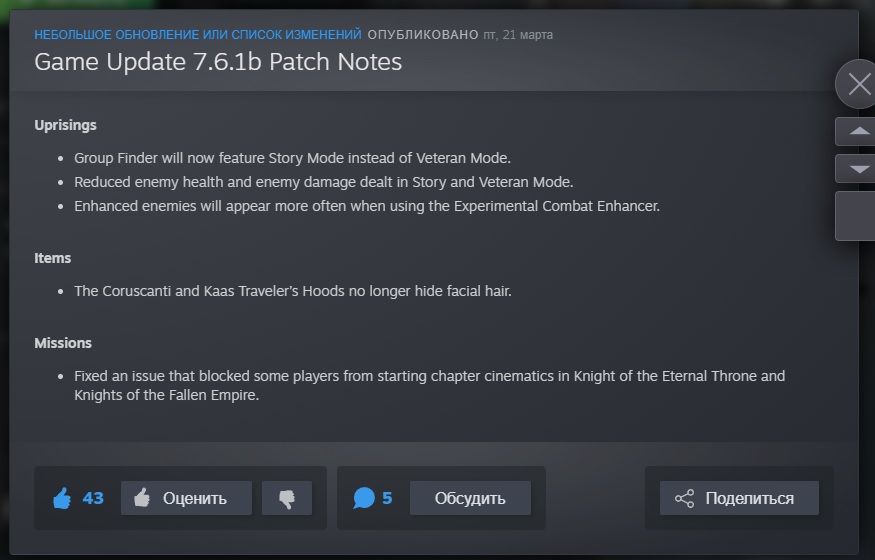This screenshot has width=875, height=560.
Task: Click the posted date пт, 21 марта
Action: coord(518,35)
